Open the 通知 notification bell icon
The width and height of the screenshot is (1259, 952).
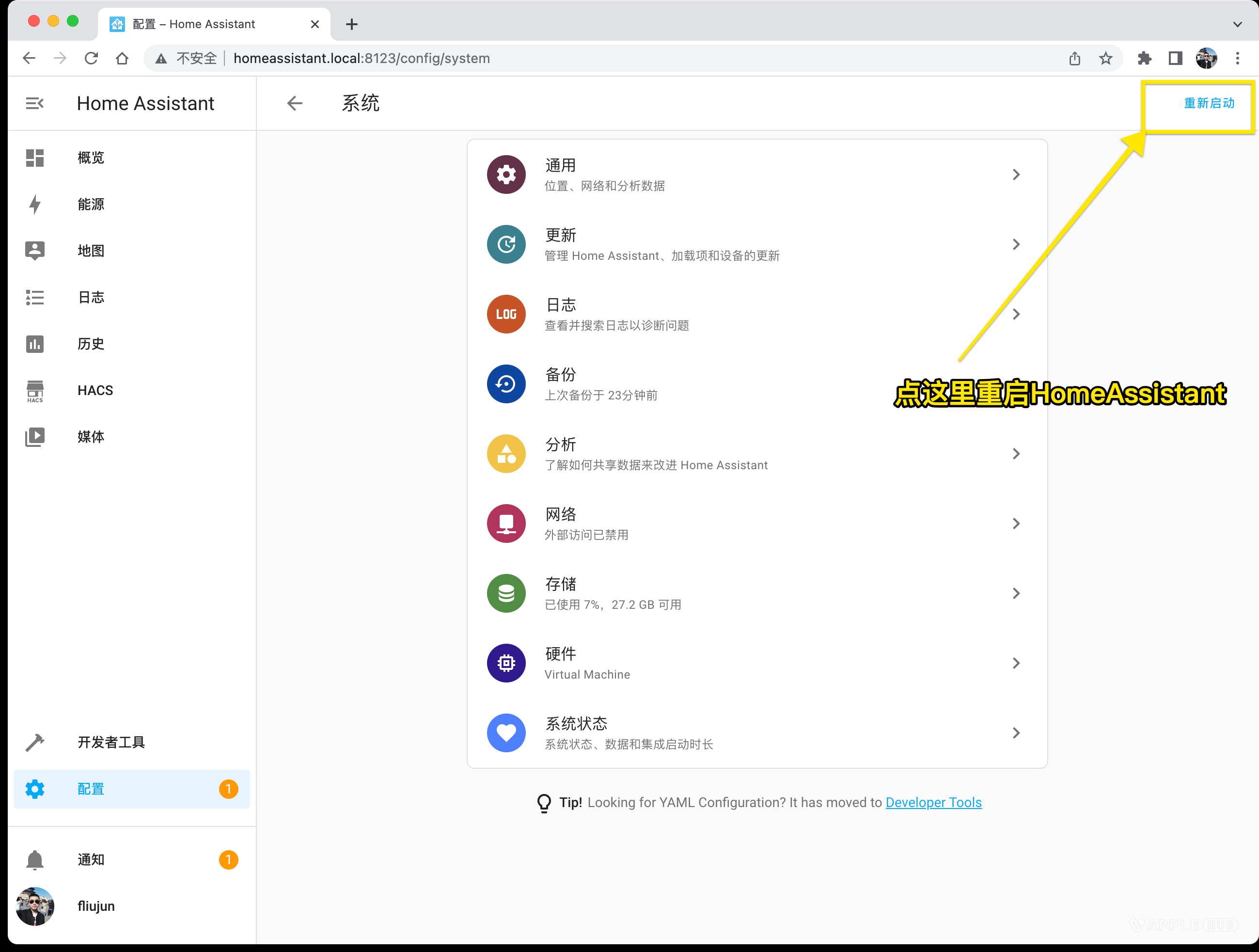point(34,859)
